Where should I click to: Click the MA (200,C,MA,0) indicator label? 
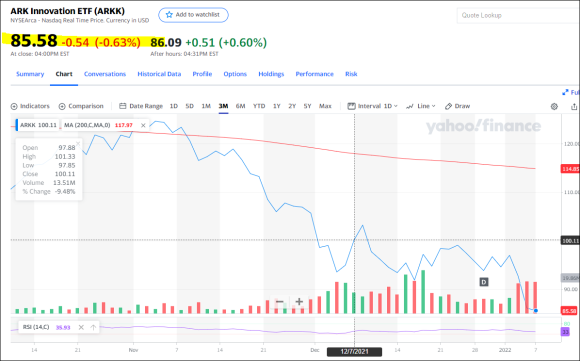pyautogui.click(x=87, y=125)
